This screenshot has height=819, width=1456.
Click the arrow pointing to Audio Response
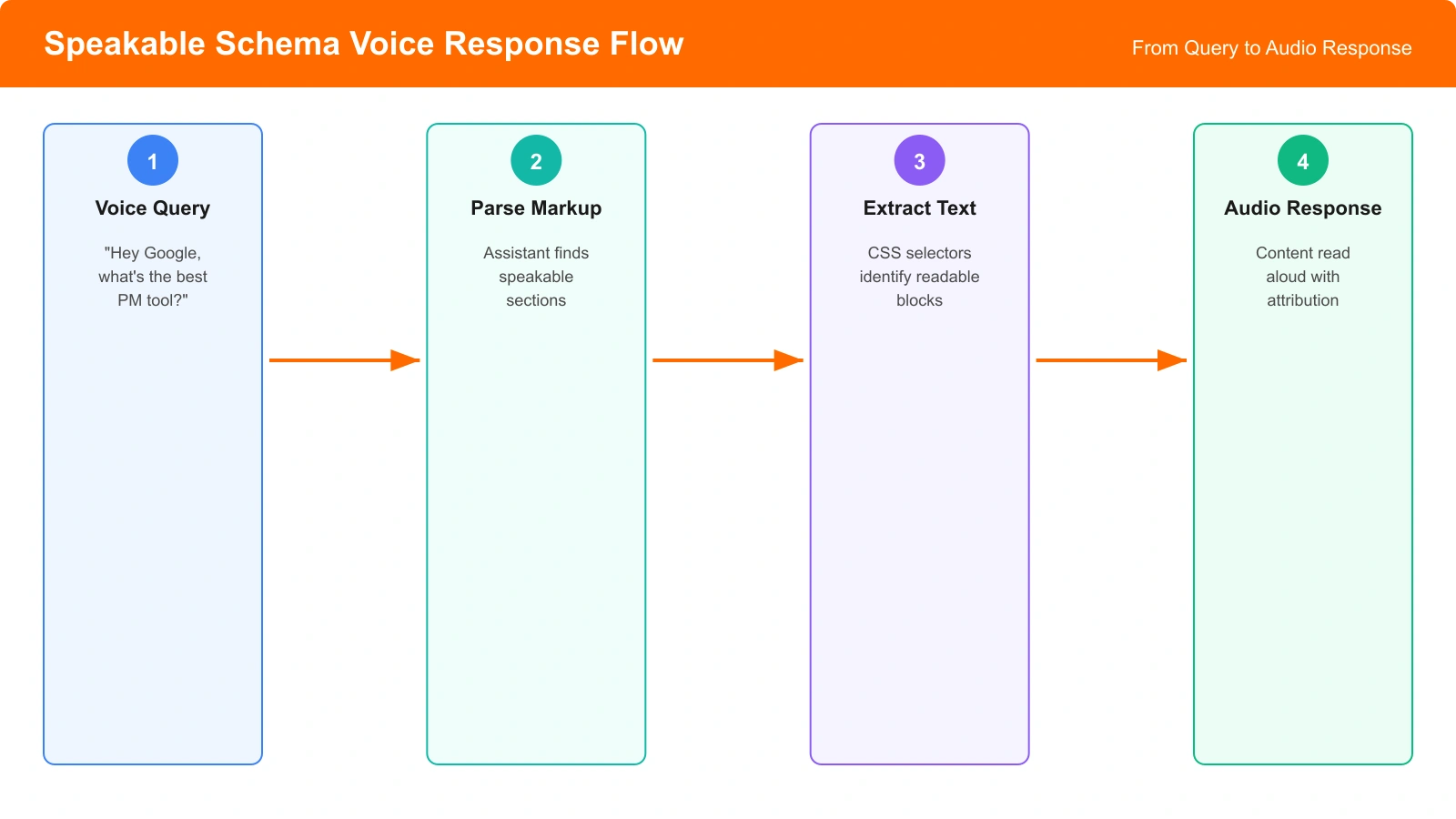pyautogui.click(x=1111, y=360)
